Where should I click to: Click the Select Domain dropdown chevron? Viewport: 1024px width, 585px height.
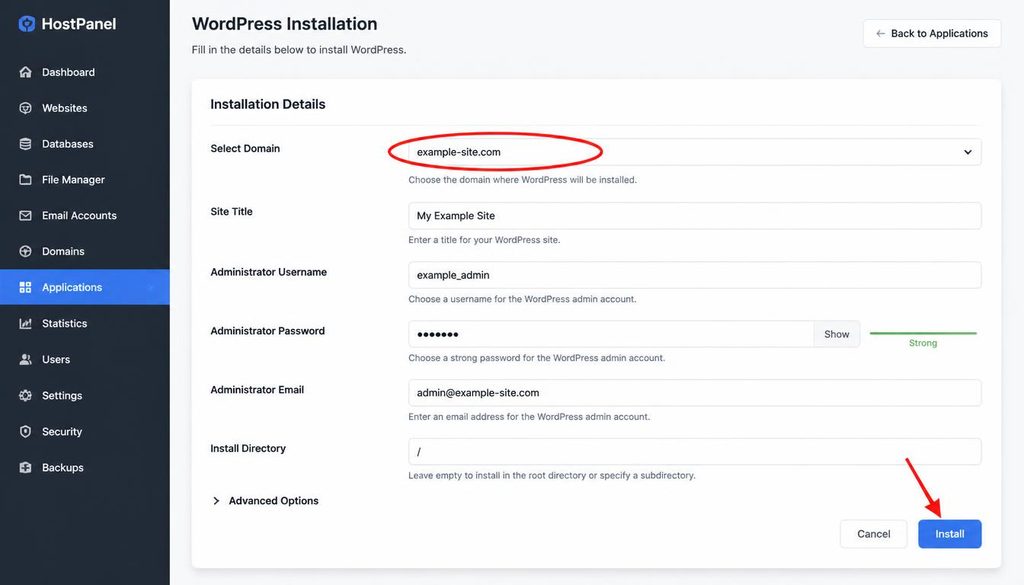tap(967, 152)
